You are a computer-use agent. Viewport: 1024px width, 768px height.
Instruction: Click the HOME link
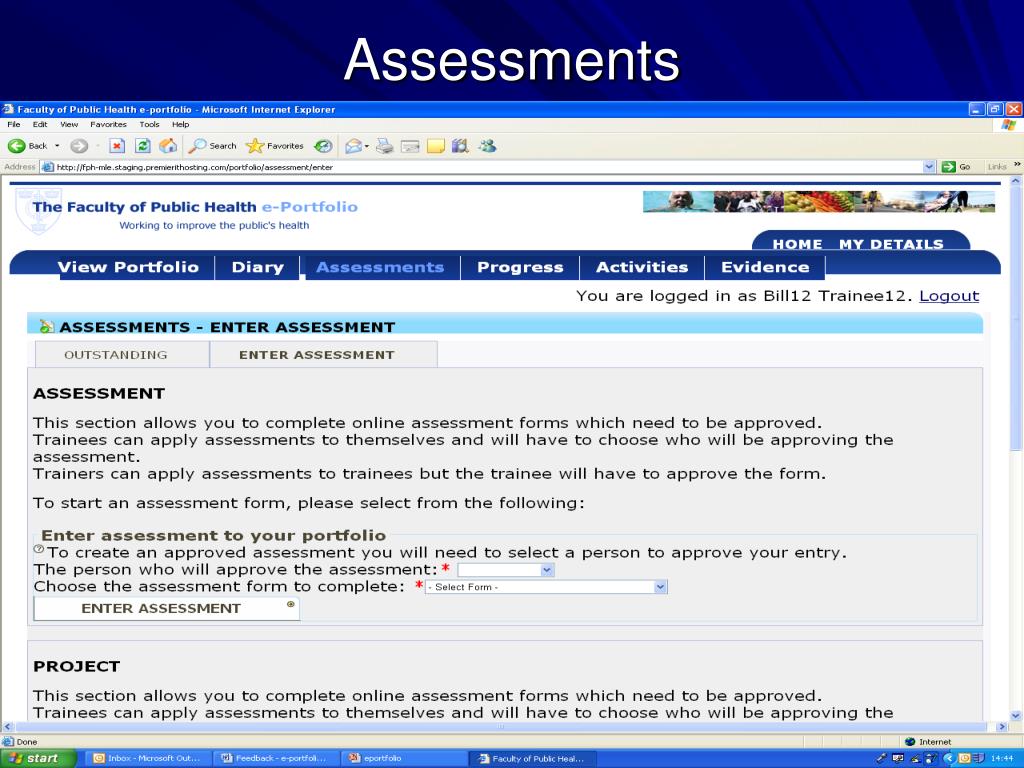pyautogui.click(x=797, y=244)
